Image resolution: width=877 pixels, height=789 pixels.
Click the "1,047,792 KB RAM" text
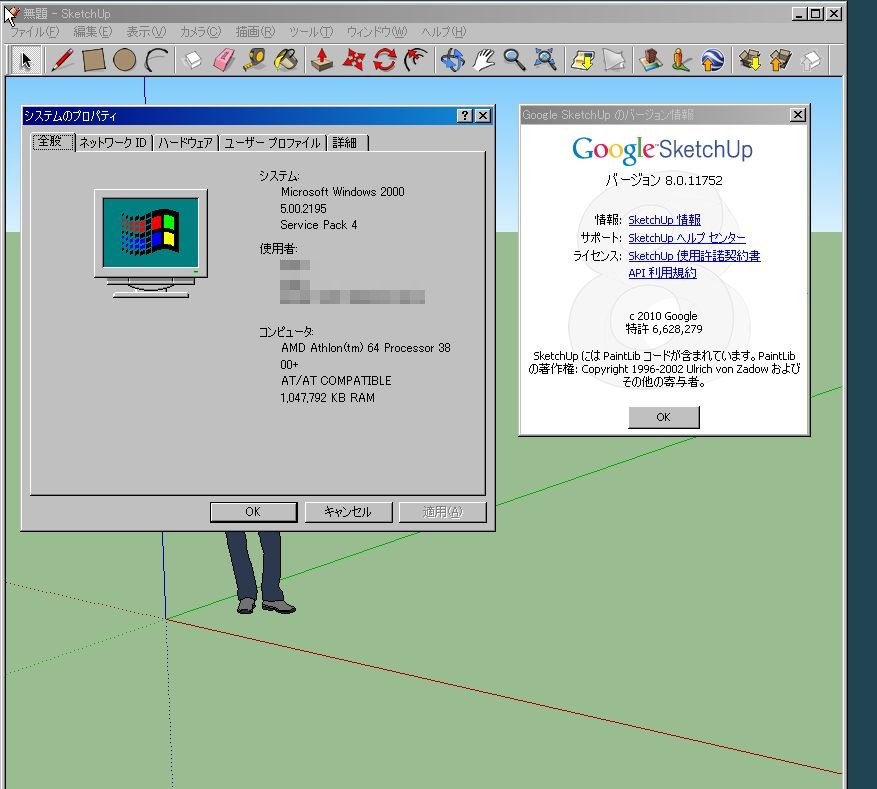point(328,398)
